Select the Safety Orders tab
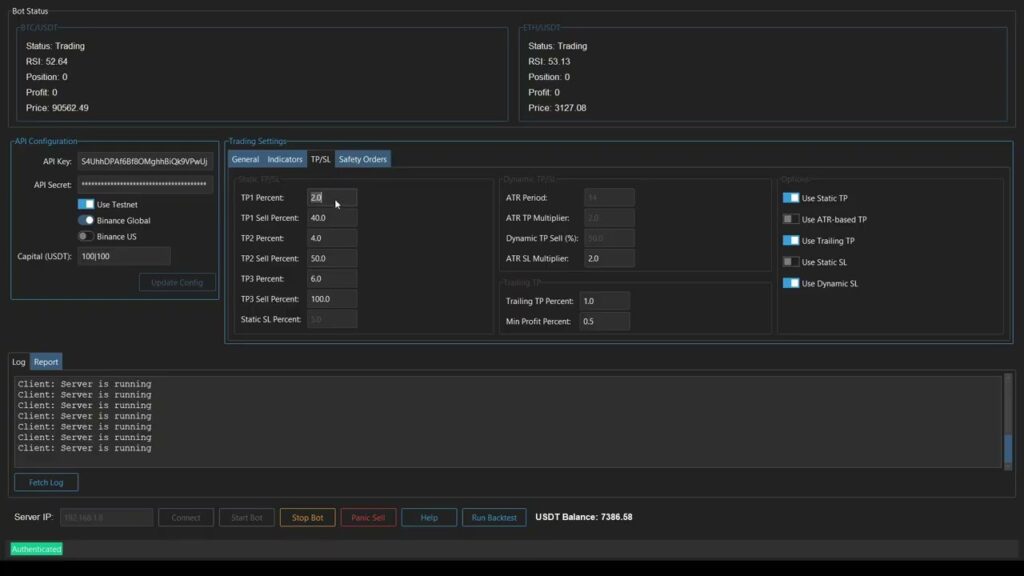1024x576 pixels. [x=362, y=158]
